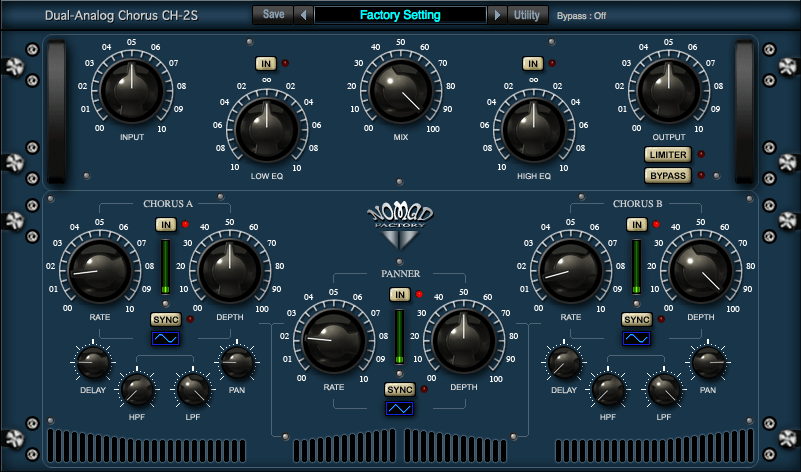Click the Chorus B Pan knob
Image resolution: width=801 pixels, height=472 pixels.
pos(708,362)
